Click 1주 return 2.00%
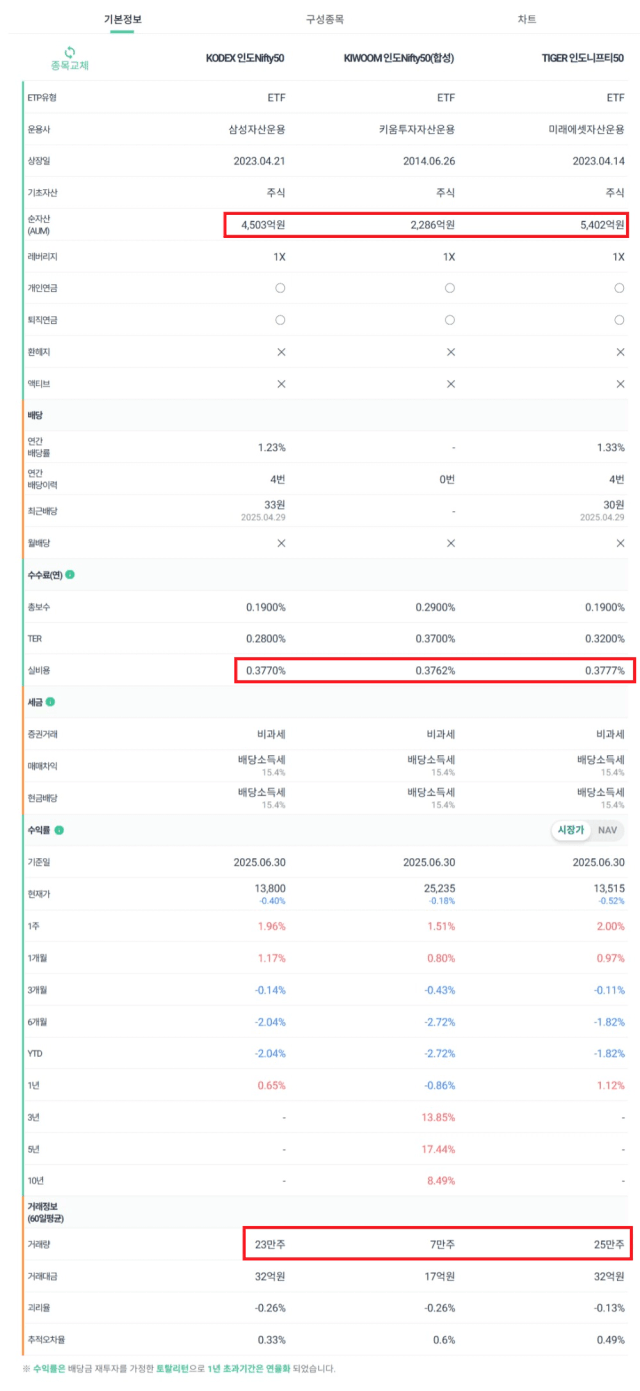The width and height of the screenshot is (640, 1391). 611,926
